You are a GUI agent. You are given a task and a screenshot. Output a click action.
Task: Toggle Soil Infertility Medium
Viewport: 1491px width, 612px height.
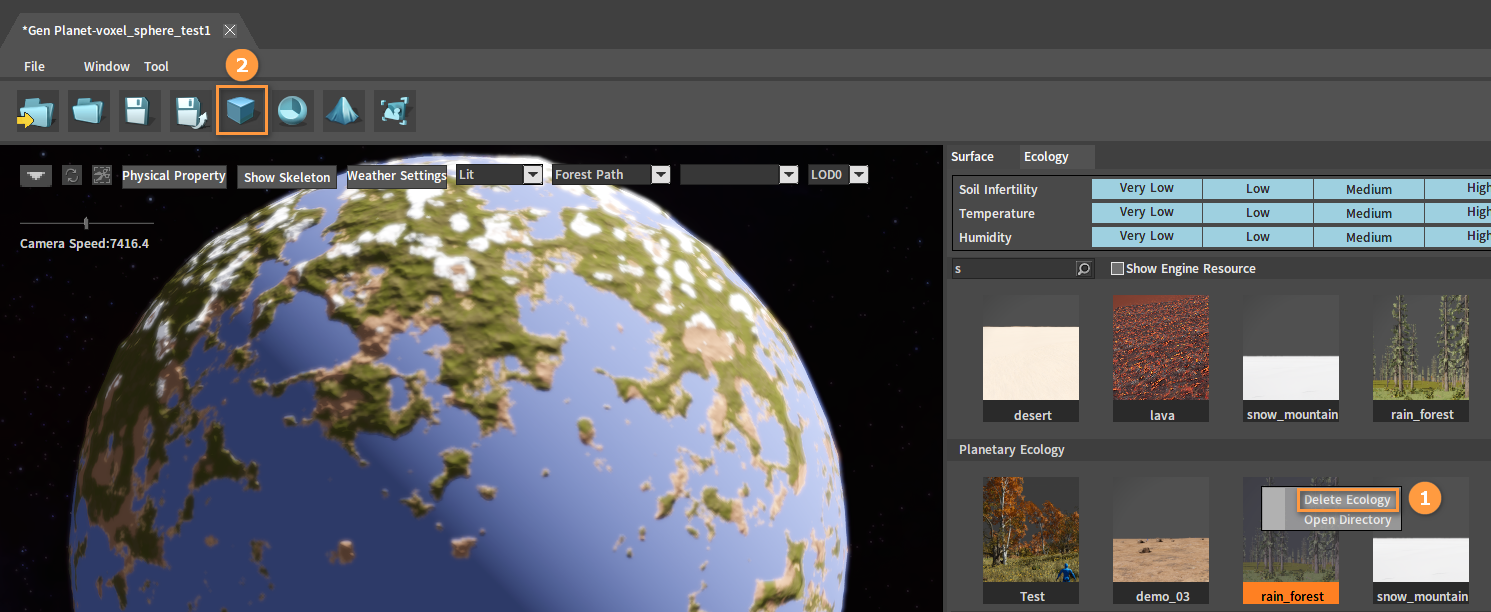pyautogui.click(x=1368, y=188)
